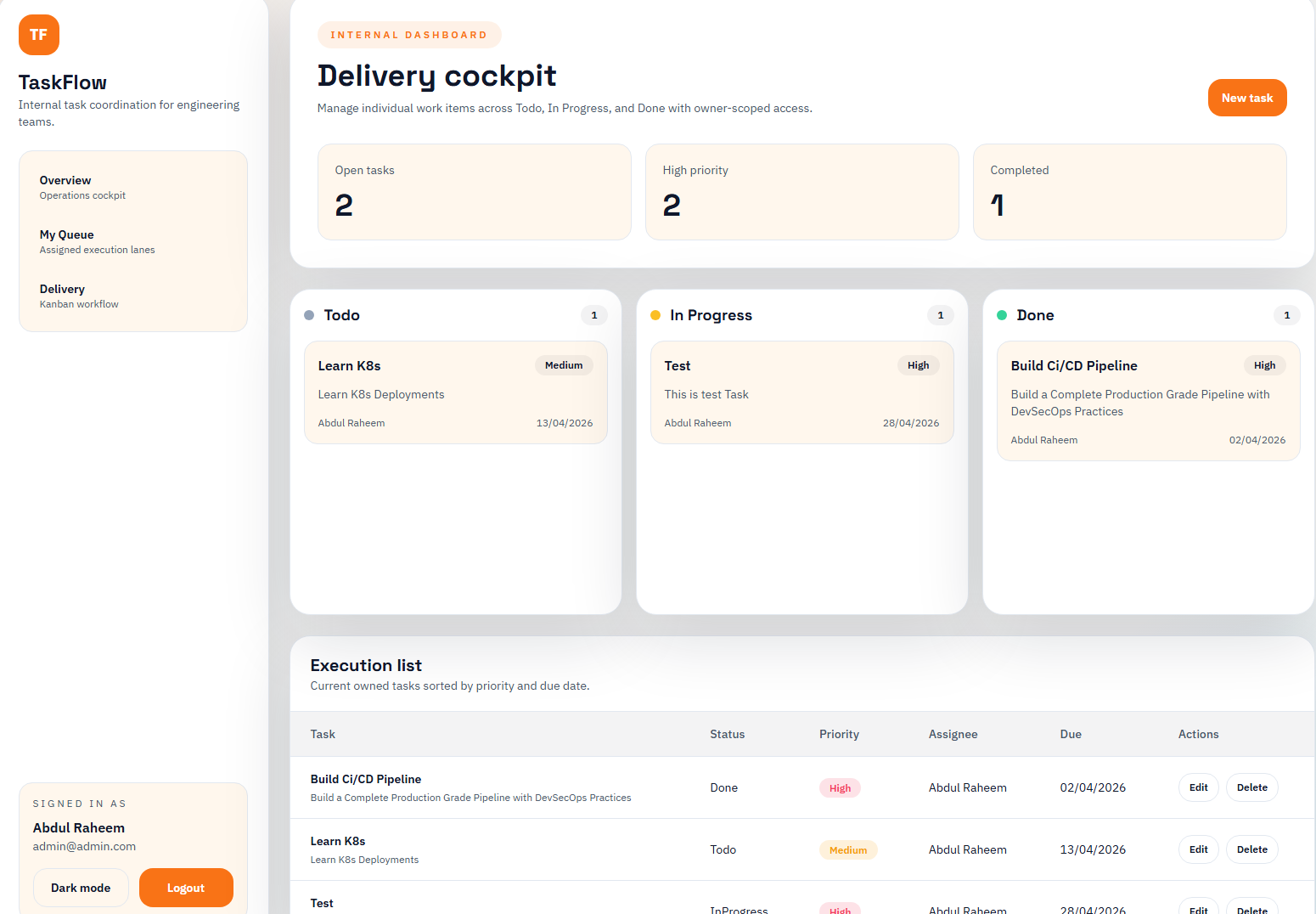Click the Done column green status dot
The image size is (1316, 914).
(x=1002, y=315)
